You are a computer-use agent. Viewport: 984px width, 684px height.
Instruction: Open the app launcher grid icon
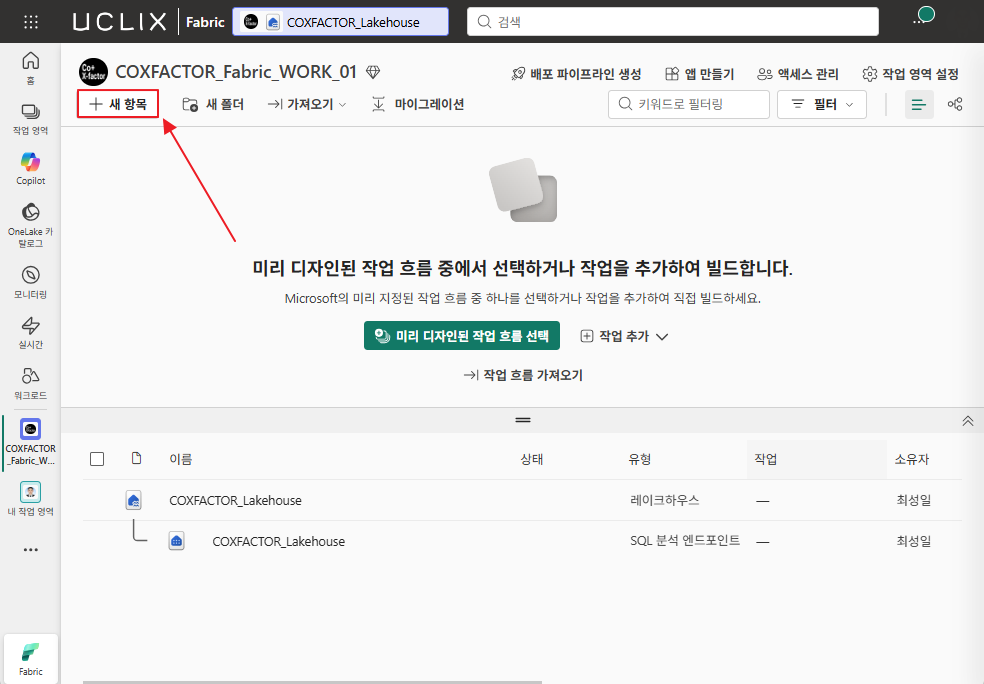click(x=31, y=23)
